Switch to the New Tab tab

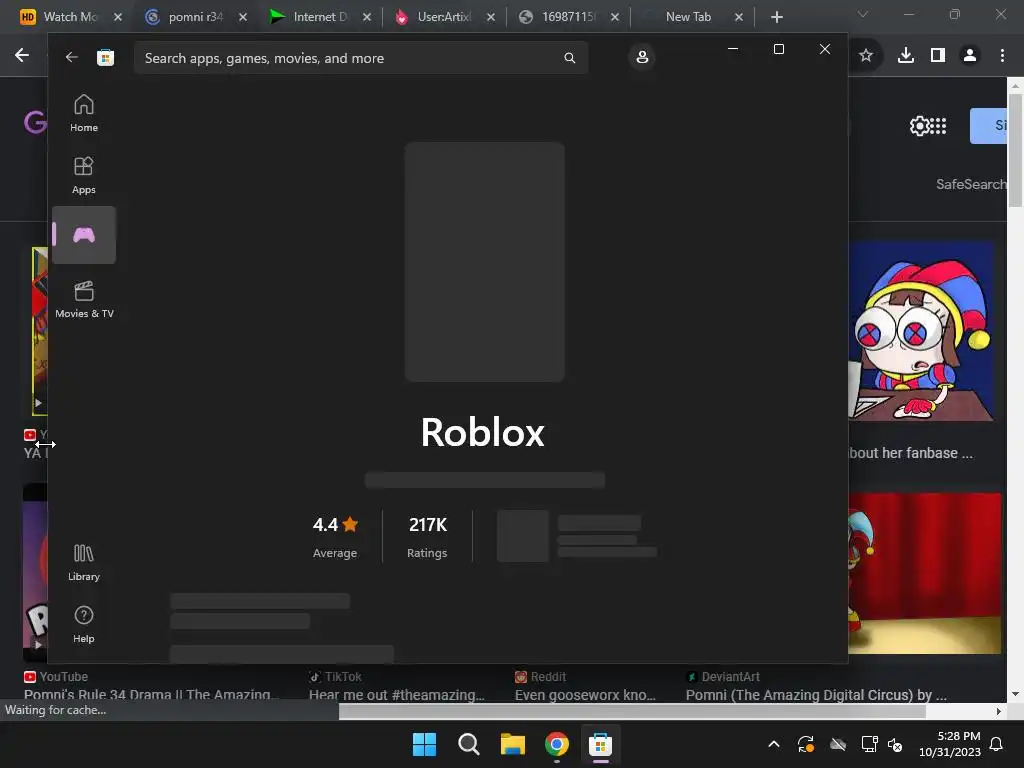pos(688,17)
